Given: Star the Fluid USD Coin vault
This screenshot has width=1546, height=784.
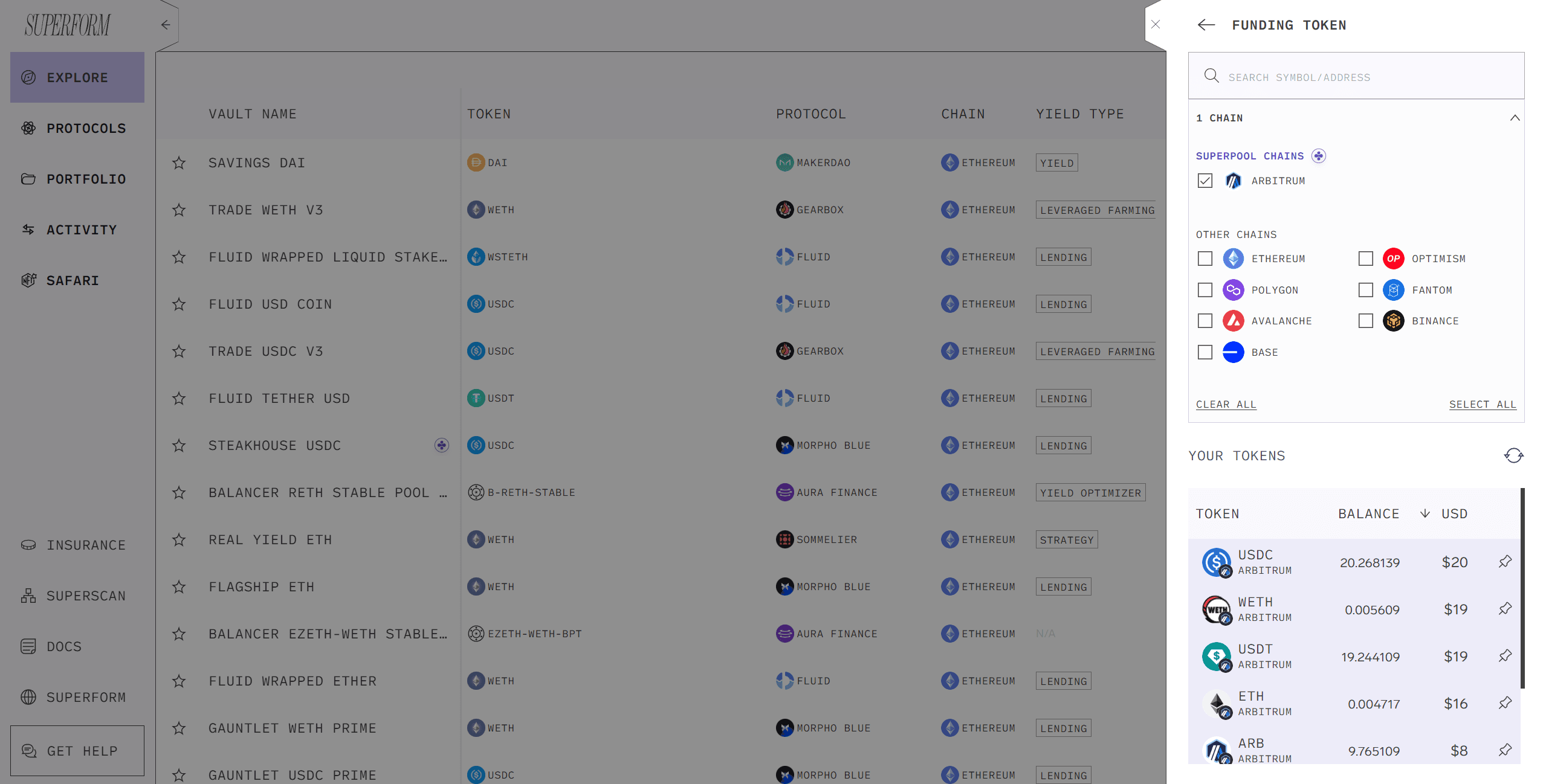Looking at the screenshot, I should coord(179,304).
